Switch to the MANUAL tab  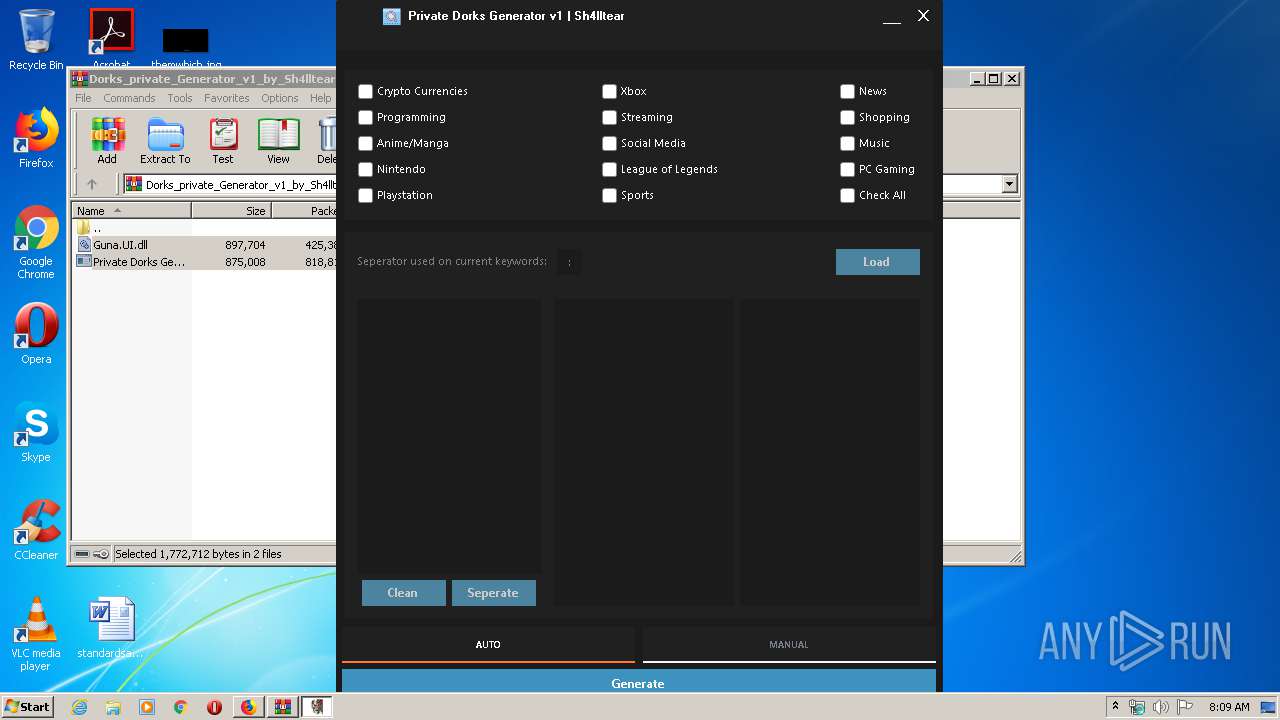click(x=789, y=645)
